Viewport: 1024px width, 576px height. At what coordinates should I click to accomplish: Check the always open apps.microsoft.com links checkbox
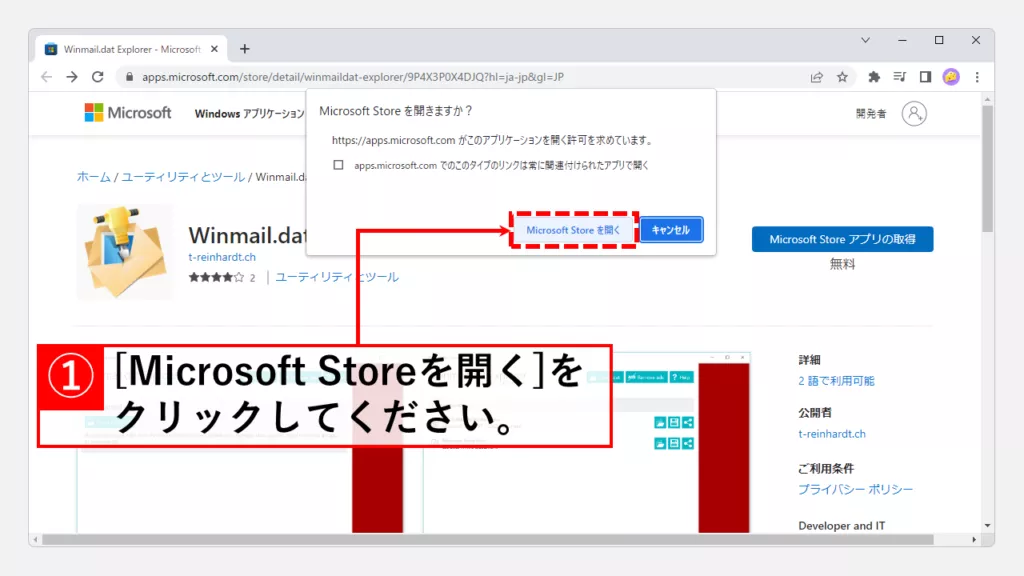click(x=339, y=165)
